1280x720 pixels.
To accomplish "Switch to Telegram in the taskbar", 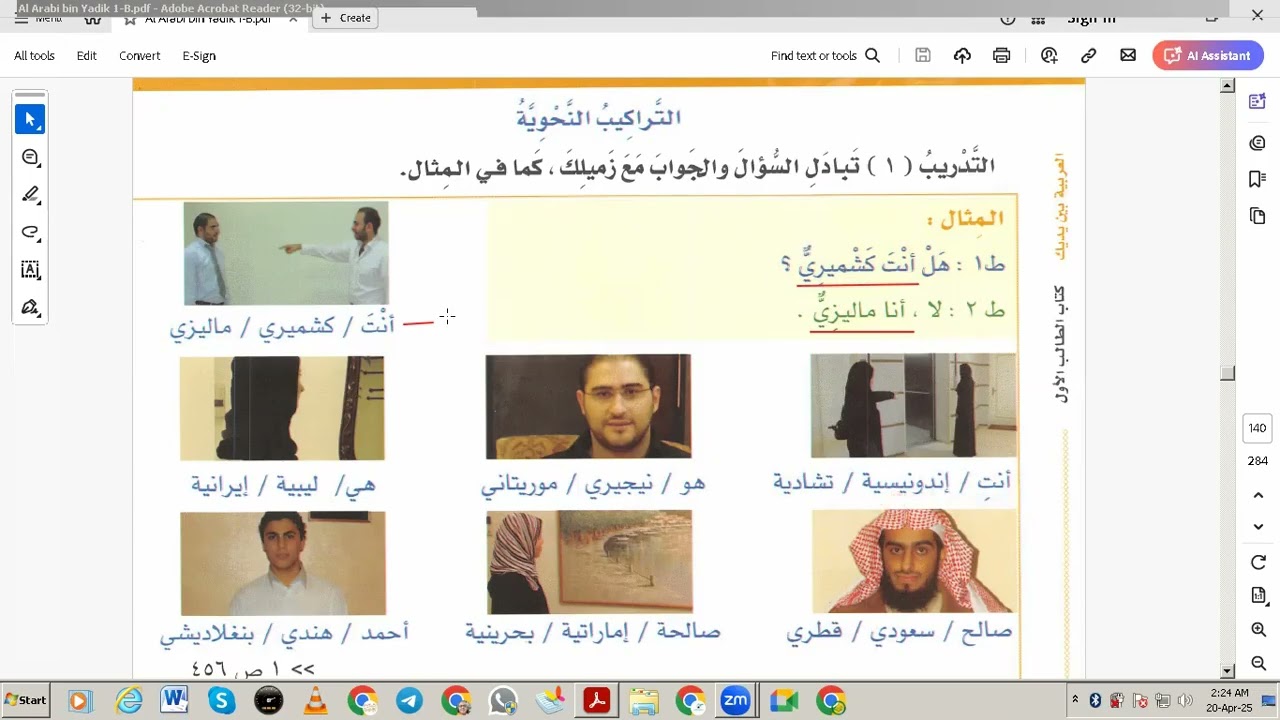I will (x=409, y=701).
